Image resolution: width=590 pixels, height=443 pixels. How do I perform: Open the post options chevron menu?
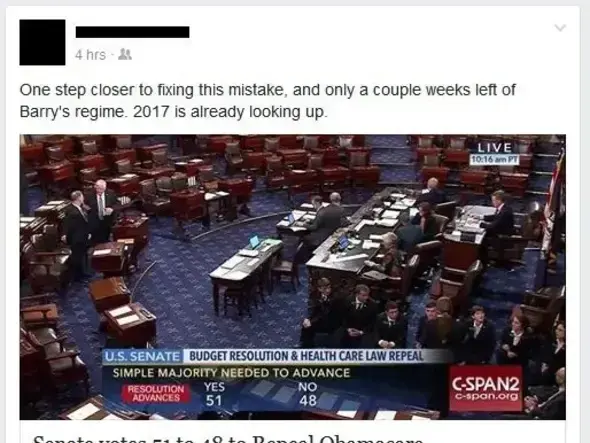560,28
